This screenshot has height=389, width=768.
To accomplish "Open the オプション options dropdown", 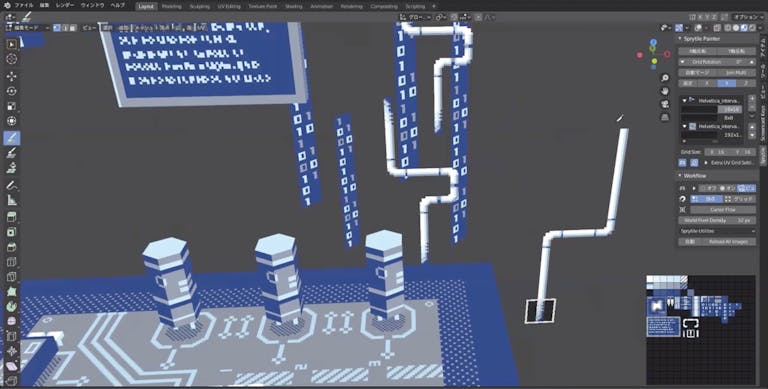I will tap(748, 17).
